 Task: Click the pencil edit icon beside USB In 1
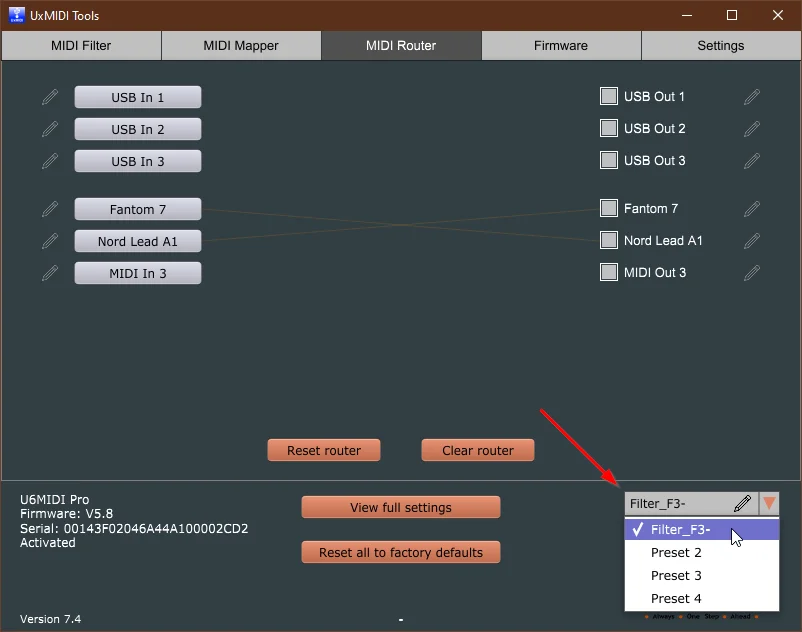pyautogui.click(x=50, y=96)
